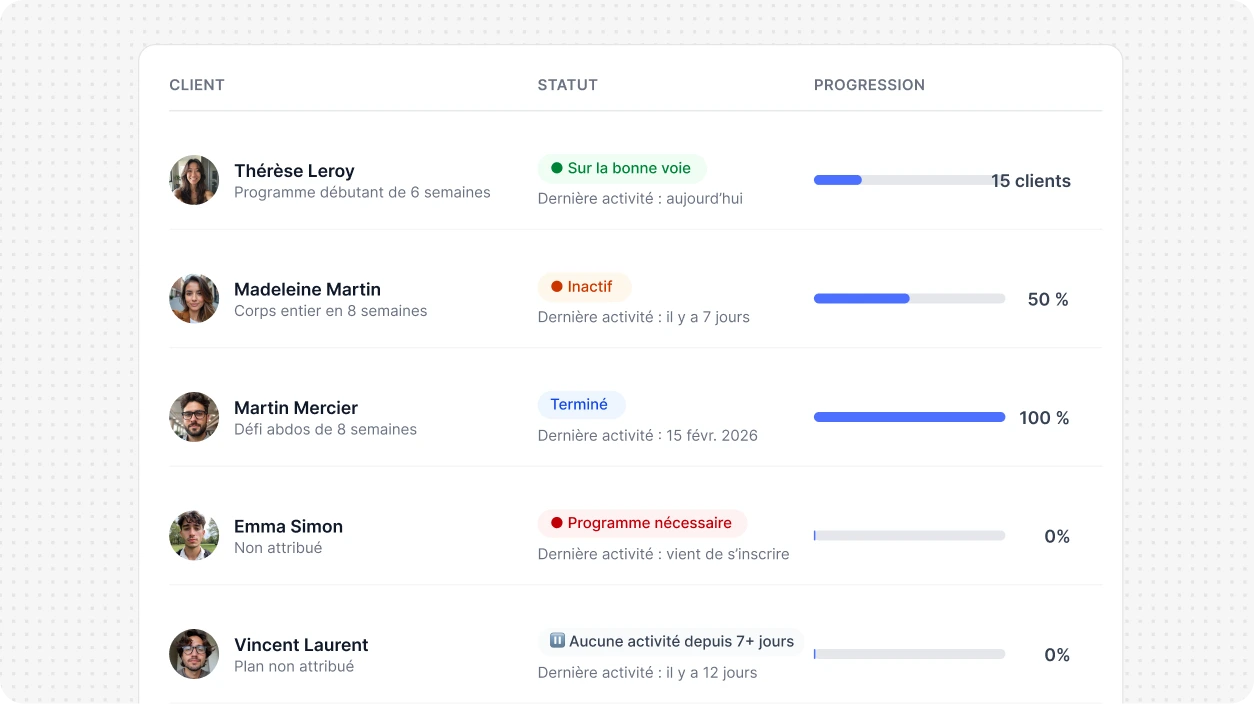The width and height of the screenshot is (1254, 704).
Task: Sort by the STATUT column header
Action: click(568, 85)
